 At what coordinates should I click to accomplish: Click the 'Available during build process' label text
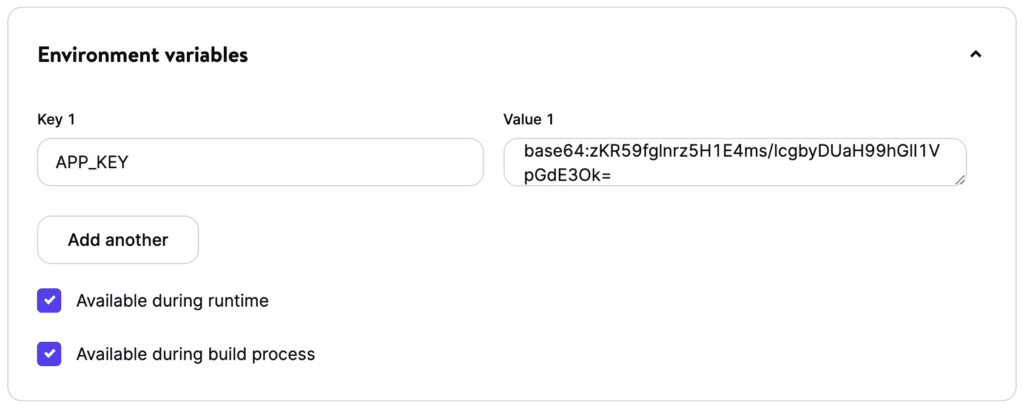coord(195,354)
